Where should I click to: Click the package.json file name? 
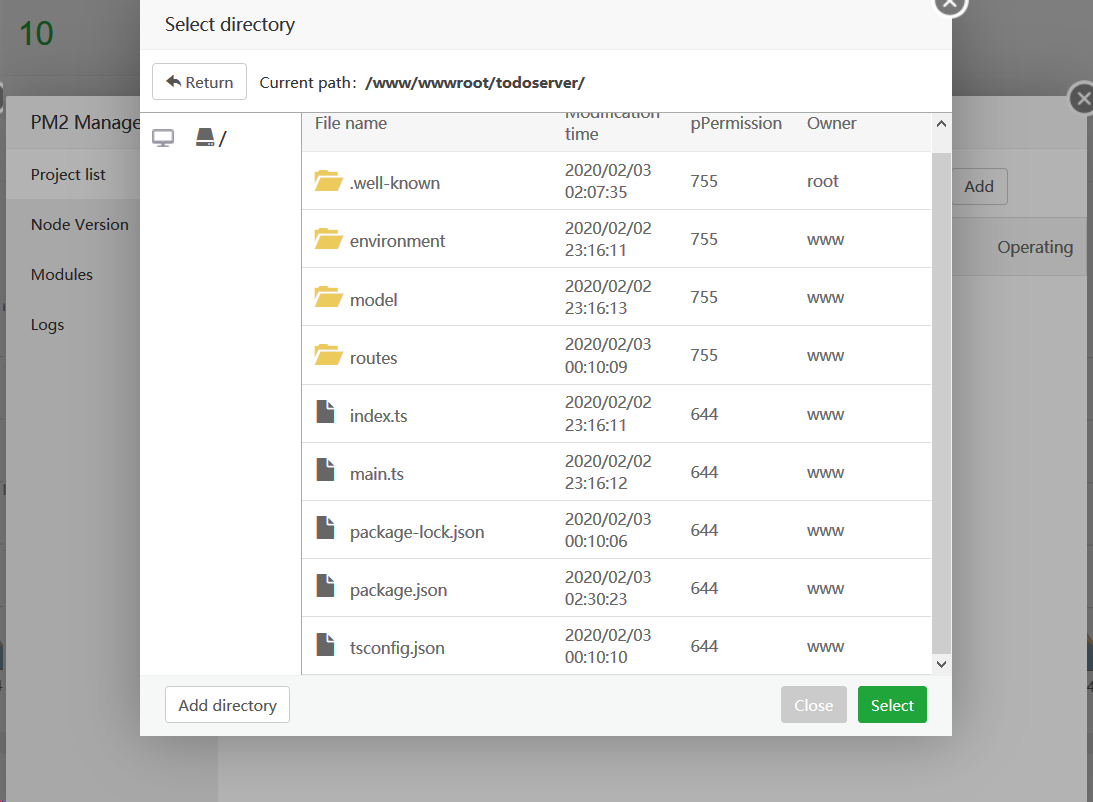click(x=398, y=590)
